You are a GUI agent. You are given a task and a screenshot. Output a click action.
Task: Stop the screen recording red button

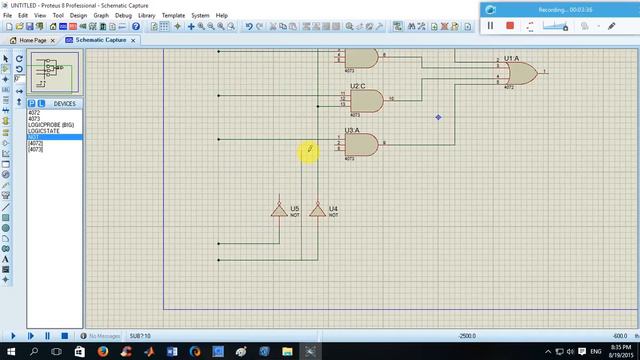click(x=510, y=26)
